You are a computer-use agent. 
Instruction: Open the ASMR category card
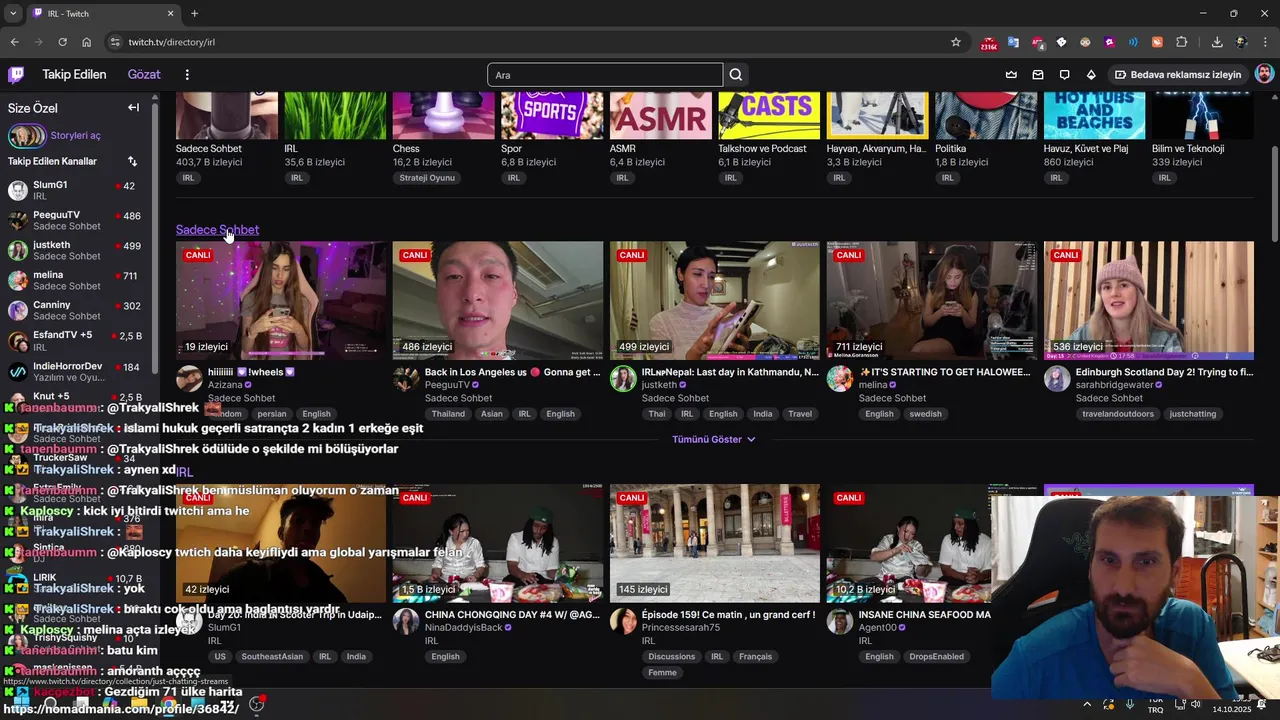pos(660,115)
